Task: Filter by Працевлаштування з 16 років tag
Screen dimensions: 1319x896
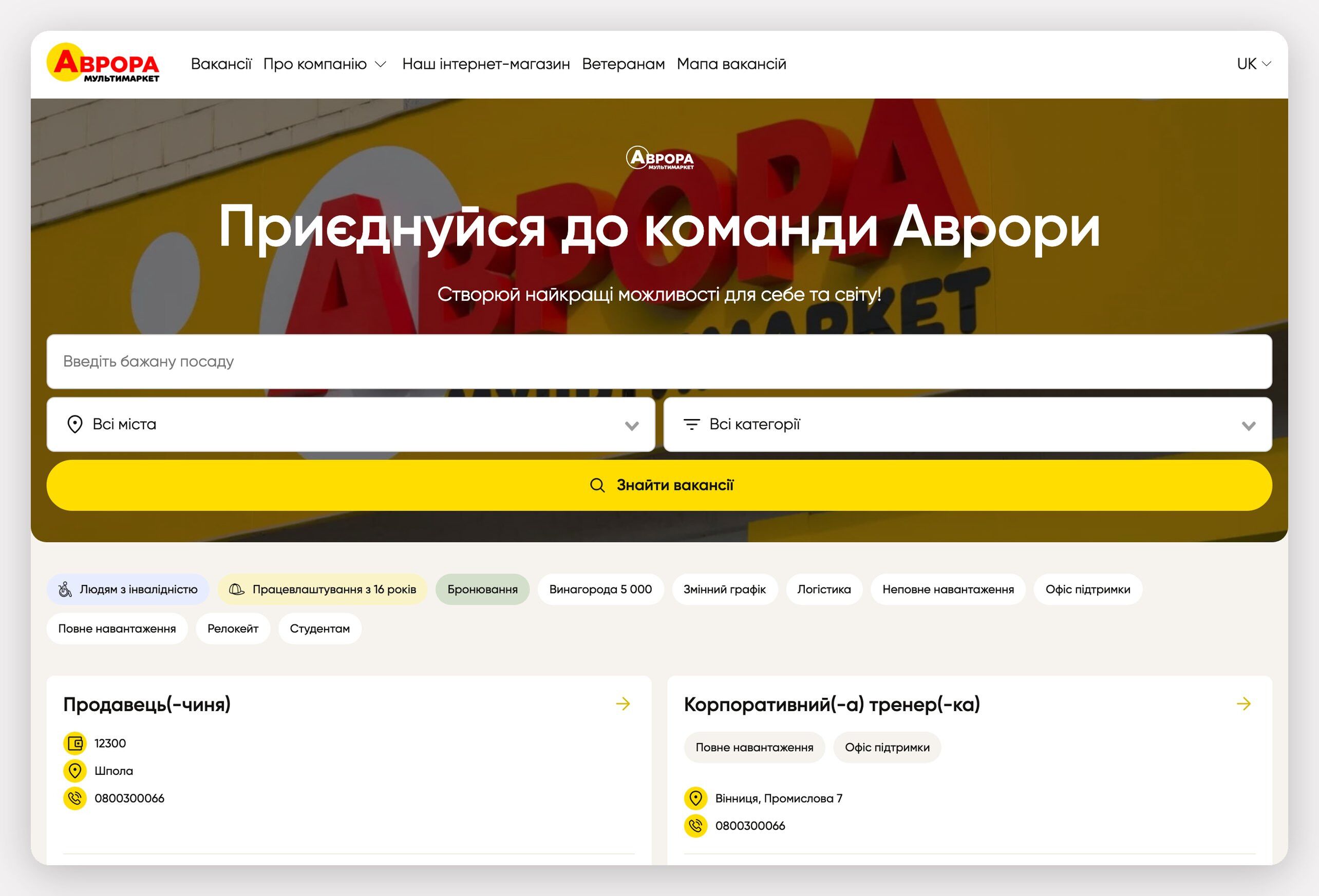Action: pos(323,589)
